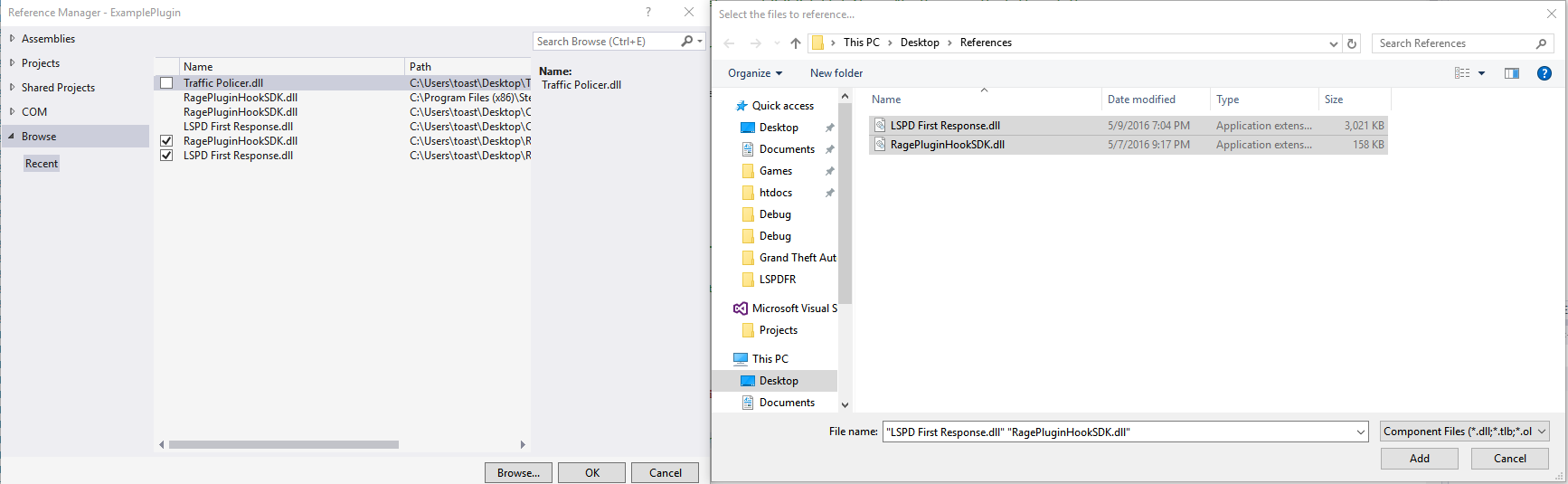
Task: Click This PC computer icon in navigation pane
Action: (741, 359)
